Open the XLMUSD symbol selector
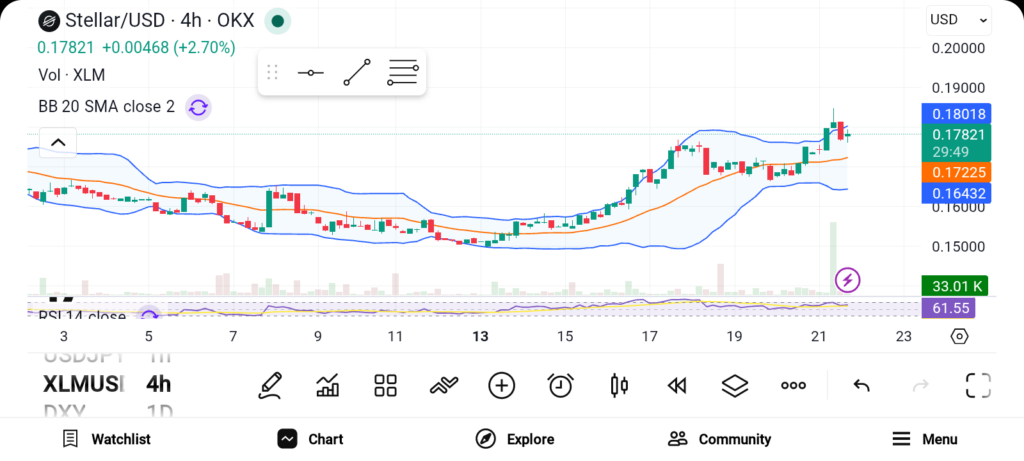 pos(83,384)
